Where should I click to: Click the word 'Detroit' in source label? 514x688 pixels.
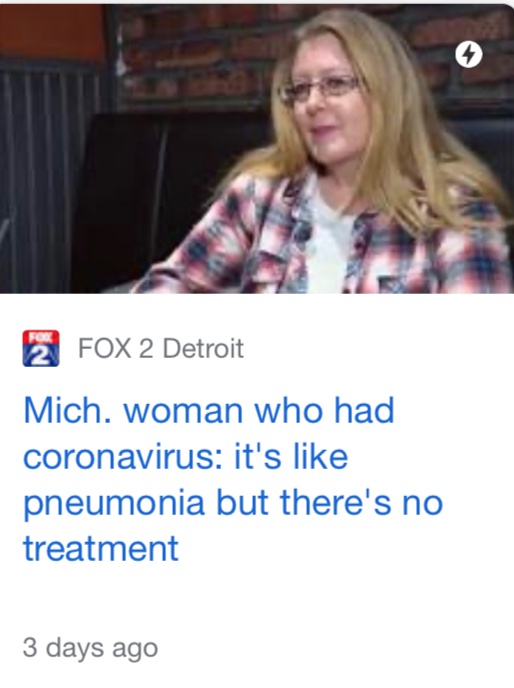(x=203, y=348)
